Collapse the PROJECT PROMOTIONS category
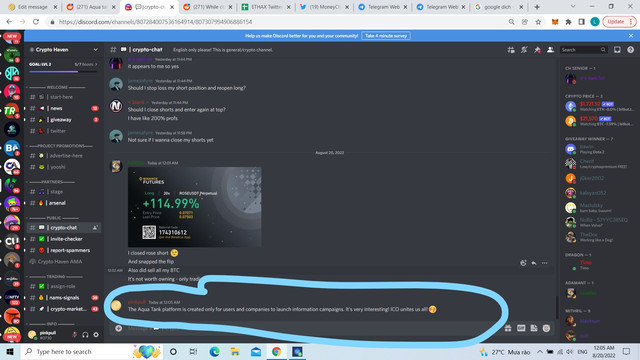Image resolution: width=640 pixels, height=360 pixels. click(x=60, y=146)
